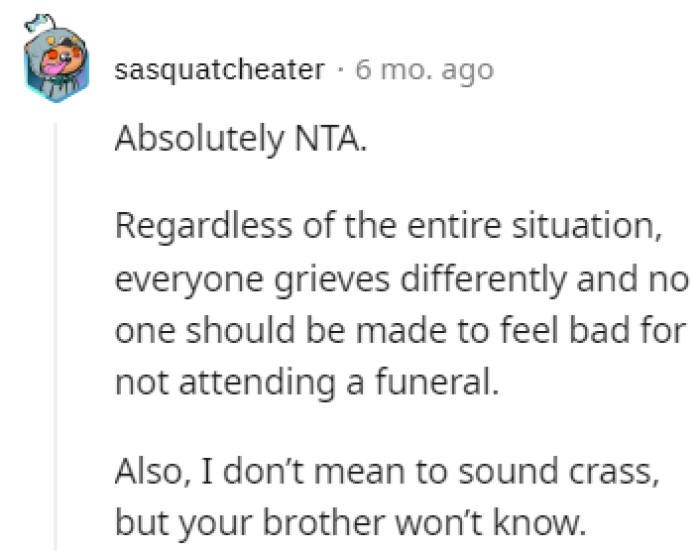Click the '6 mo. ago' timestamp
Image resolution: width=700 pixels, height=551 pixels.
tap(424, 71)
